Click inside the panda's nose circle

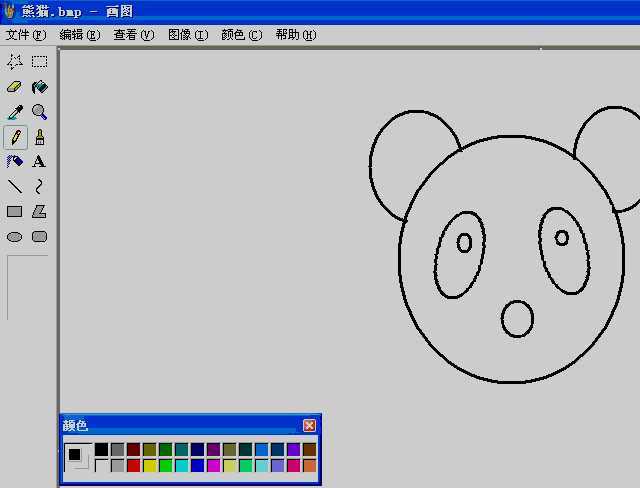click(x=518, y=319)
